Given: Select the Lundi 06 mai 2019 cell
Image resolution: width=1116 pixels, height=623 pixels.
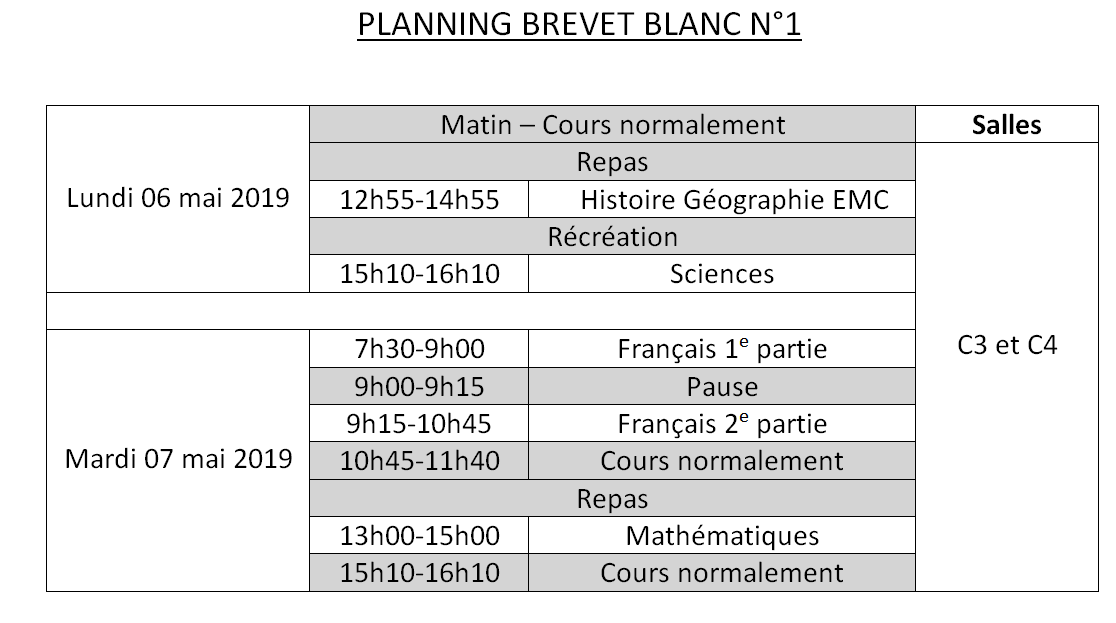Looking at the screenshot, I should pyautogui.click(x=178, y=198).
